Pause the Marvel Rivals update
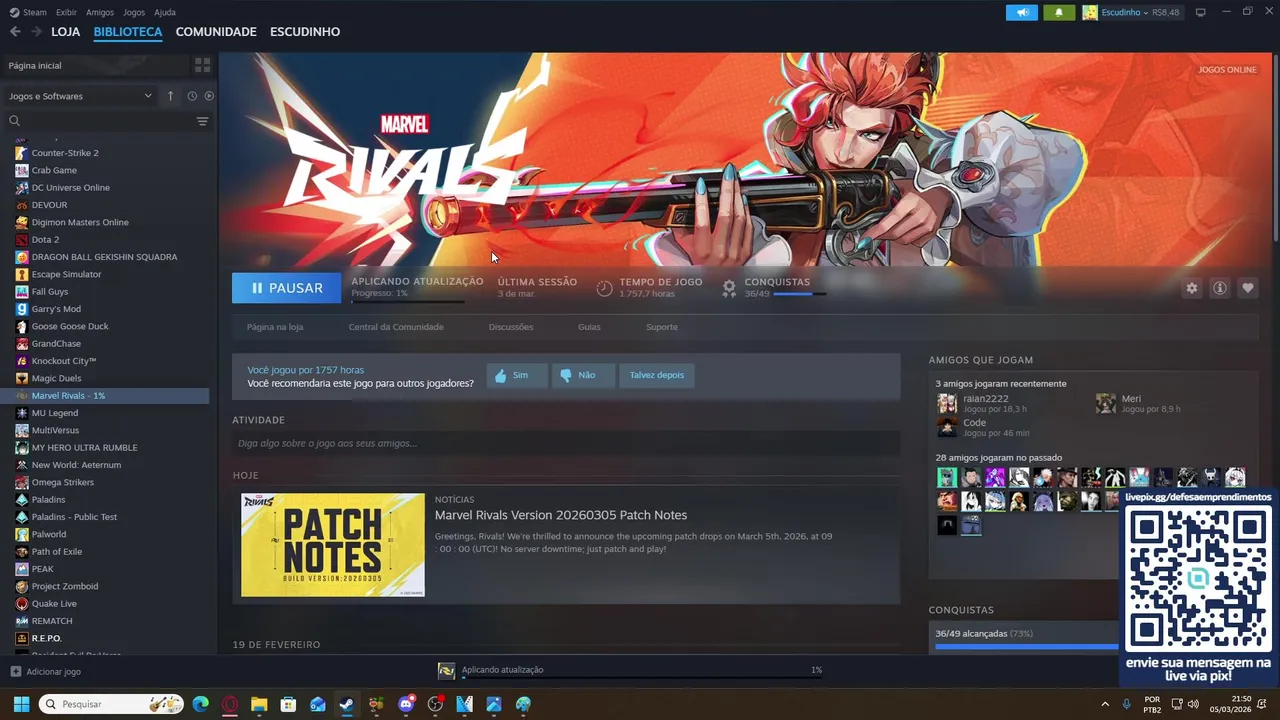 [x=286, y=288]
